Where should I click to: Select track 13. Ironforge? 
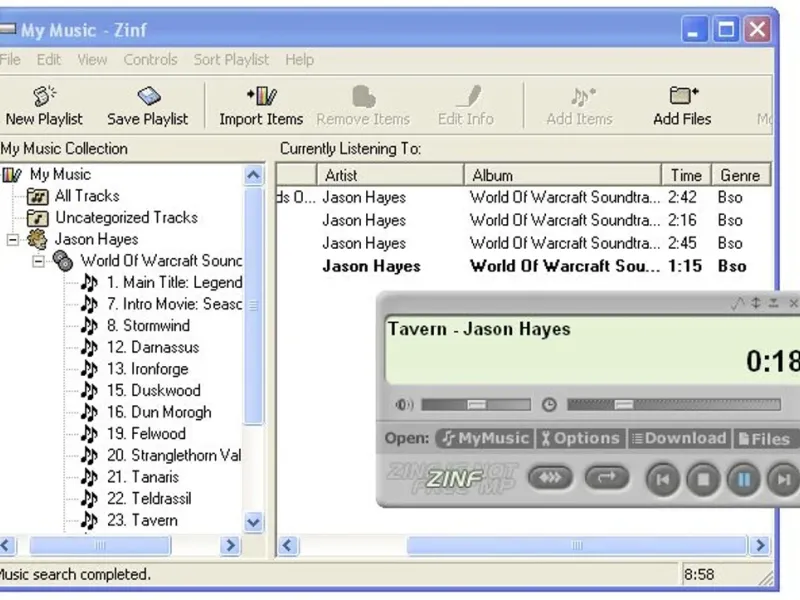pyautogui.click(x=147, y=369)
